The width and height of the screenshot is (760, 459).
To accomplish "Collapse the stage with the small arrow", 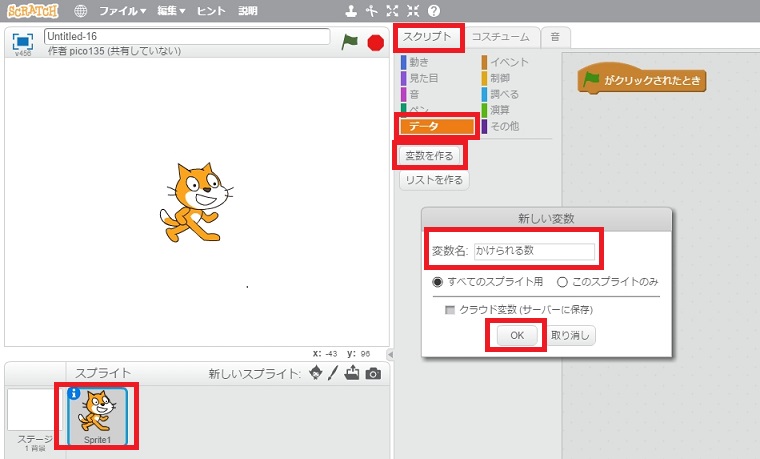I will (x=390, y=354).
